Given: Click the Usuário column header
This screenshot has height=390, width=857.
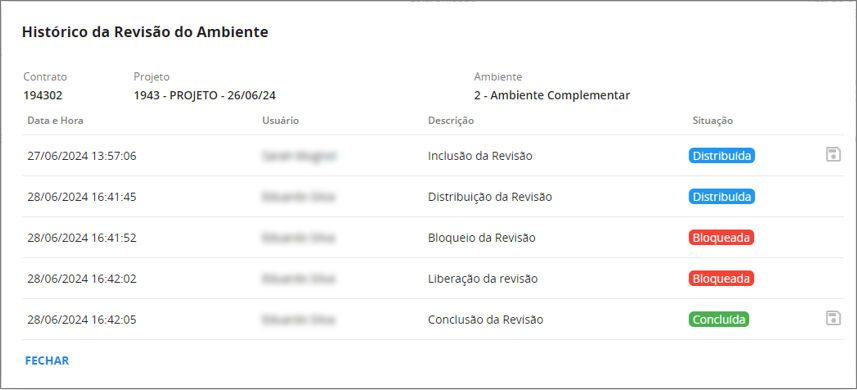Looking at the screenshot, I should pyautogui.click(x=280, y=121).
